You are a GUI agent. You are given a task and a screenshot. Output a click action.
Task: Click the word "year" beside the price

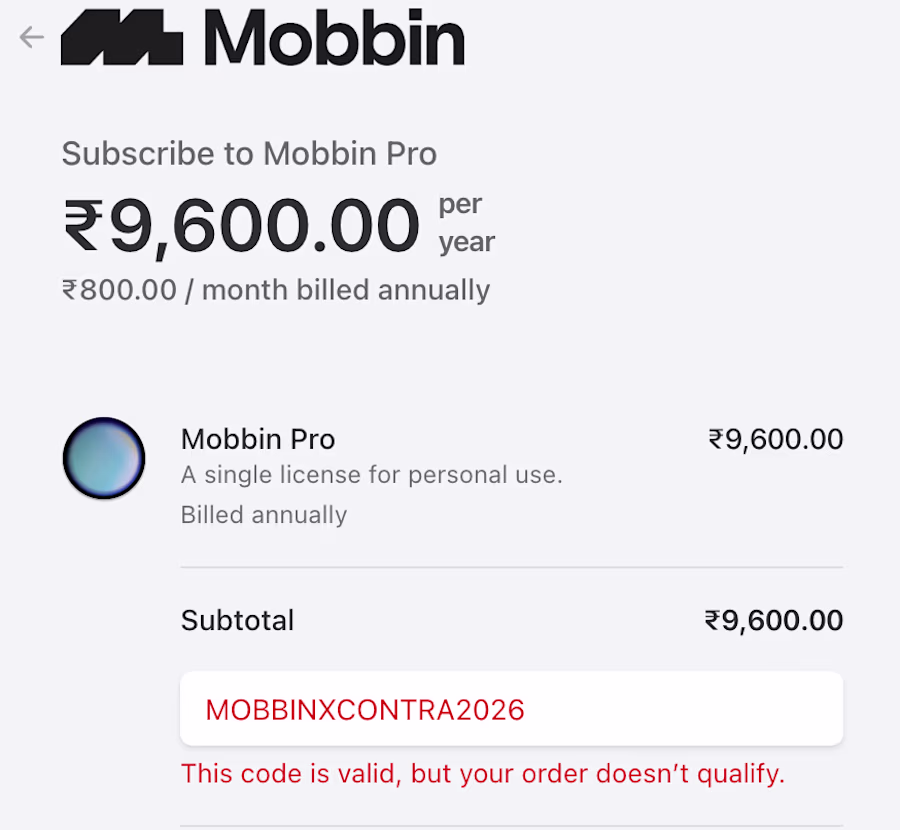[x=466, y=242]
